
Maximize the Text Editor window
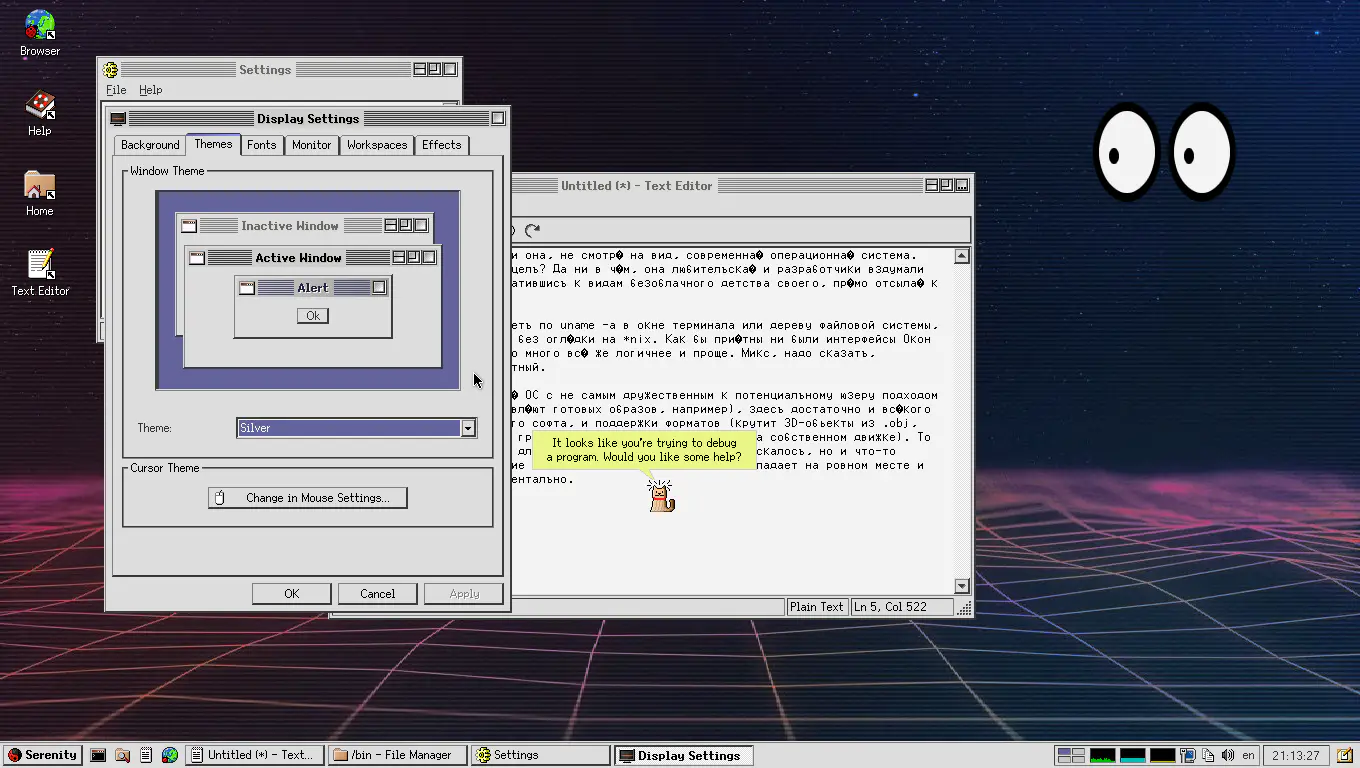pos(946,186)
